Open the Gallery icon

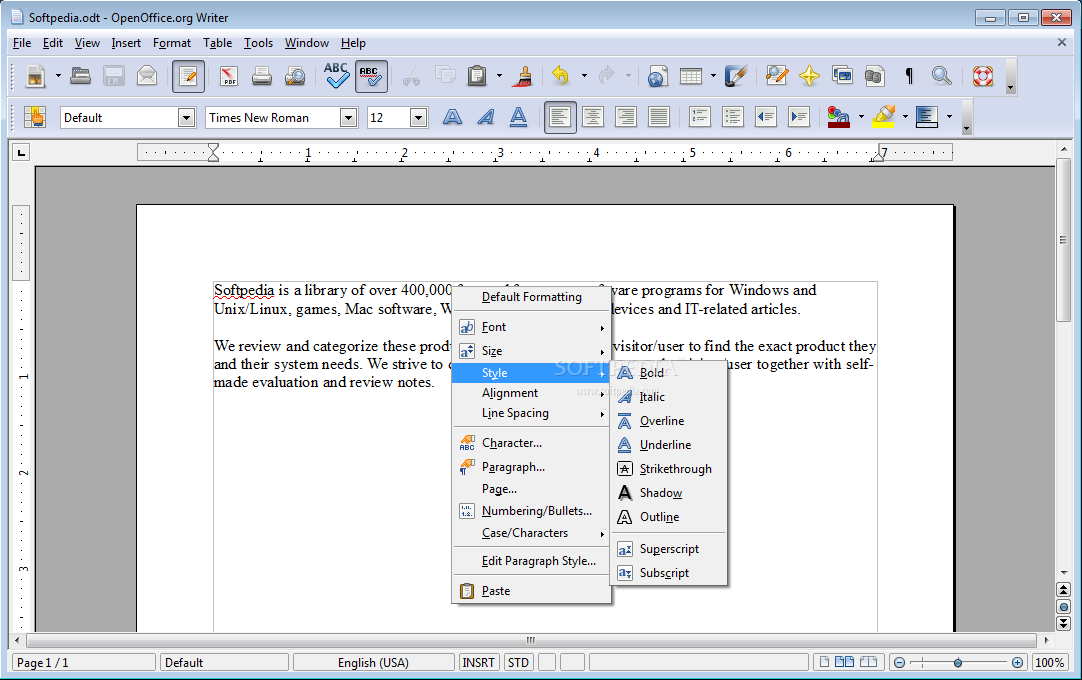point(843,76)
